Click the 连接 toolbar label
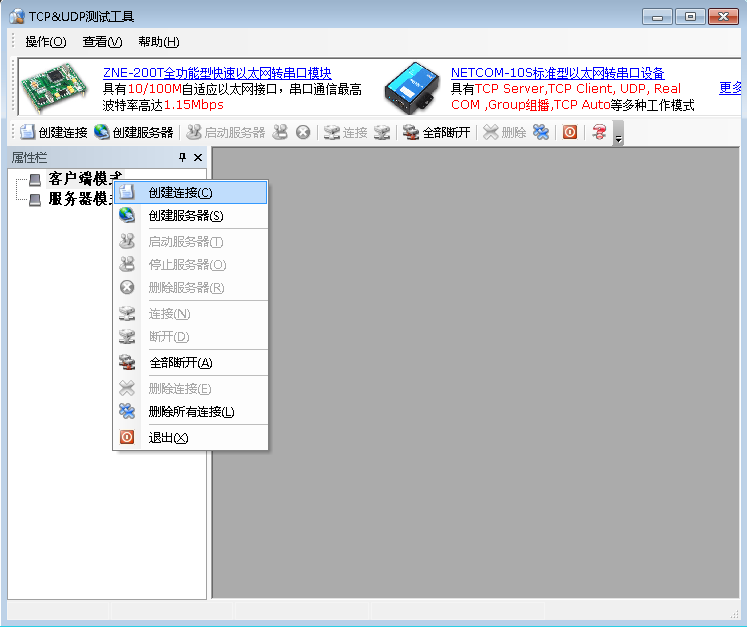Viewport: 747px width, 627px height. [355, 132]
